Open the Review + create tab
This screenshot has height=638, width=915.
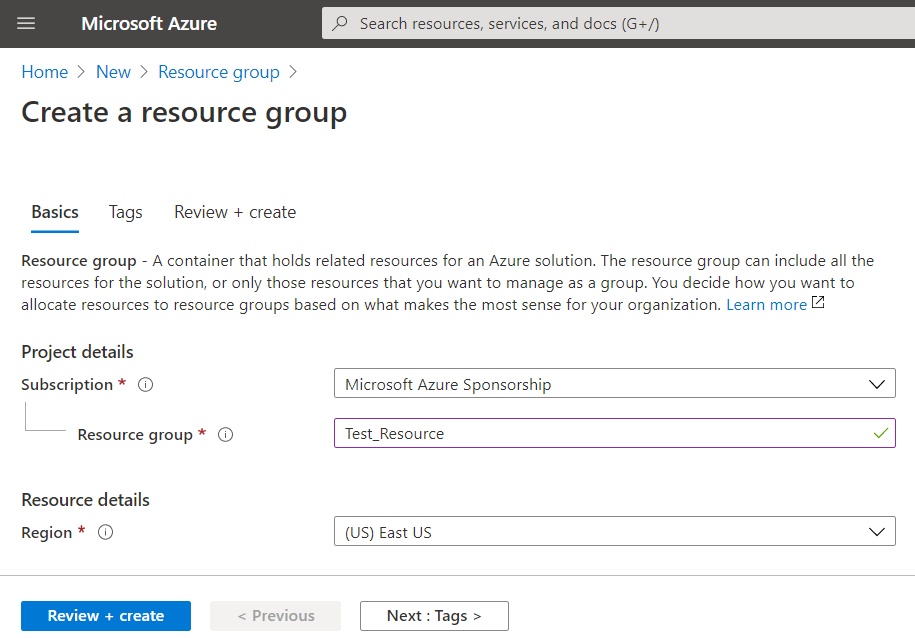235,212
